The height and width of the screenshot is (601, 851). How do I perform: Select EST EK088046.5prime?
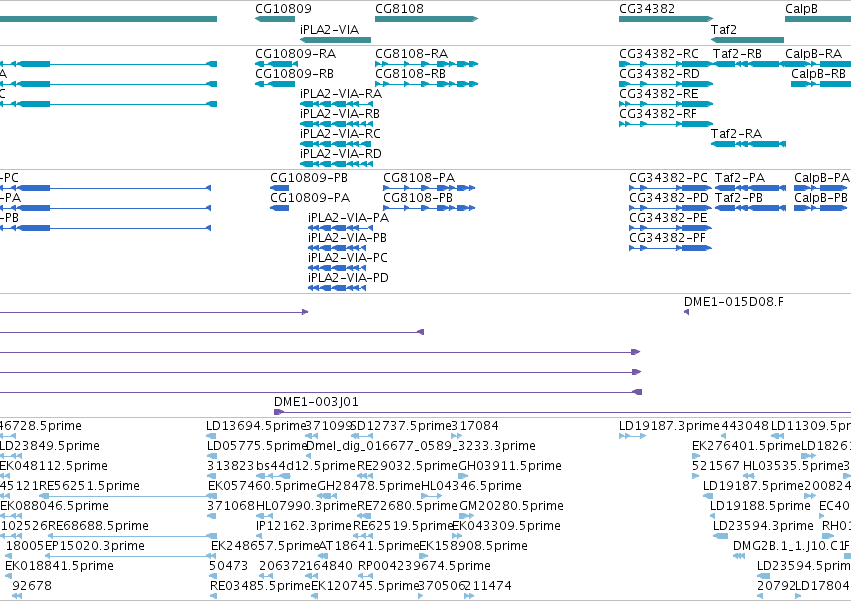coord(54,507)
